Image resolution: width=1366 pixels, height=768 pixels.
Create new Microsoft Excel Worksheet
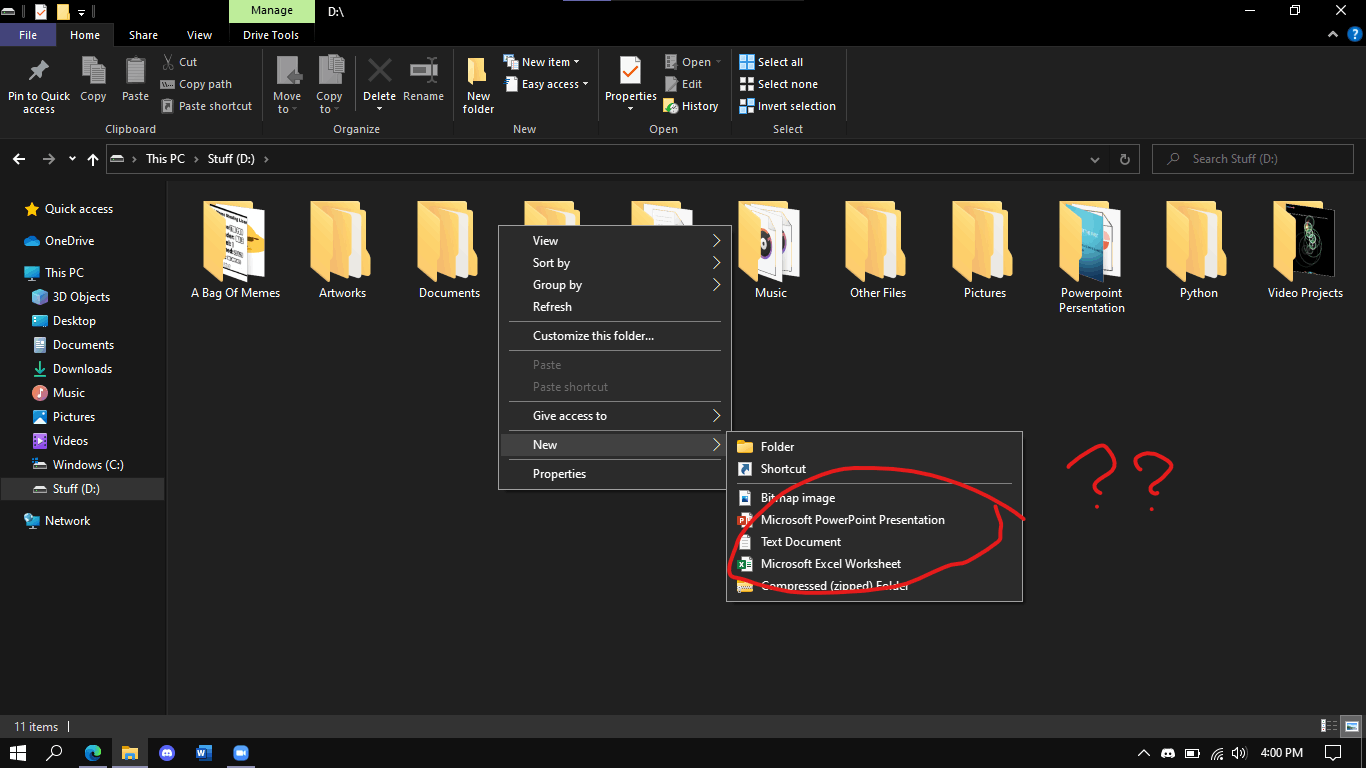click(x=874, y=564)
